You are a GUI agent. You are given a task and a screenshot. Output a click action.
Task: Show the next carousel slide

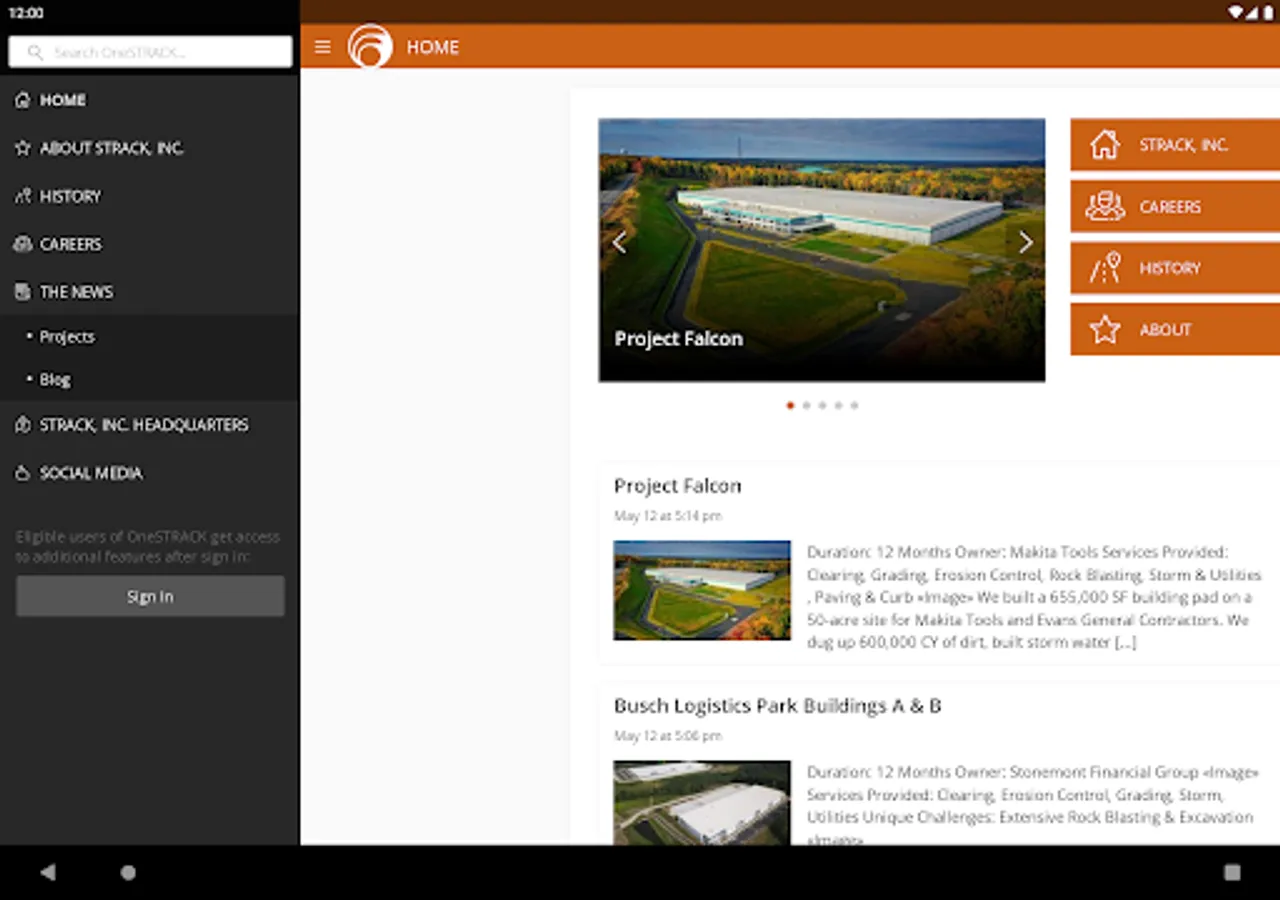click(x=1025, y=242)
